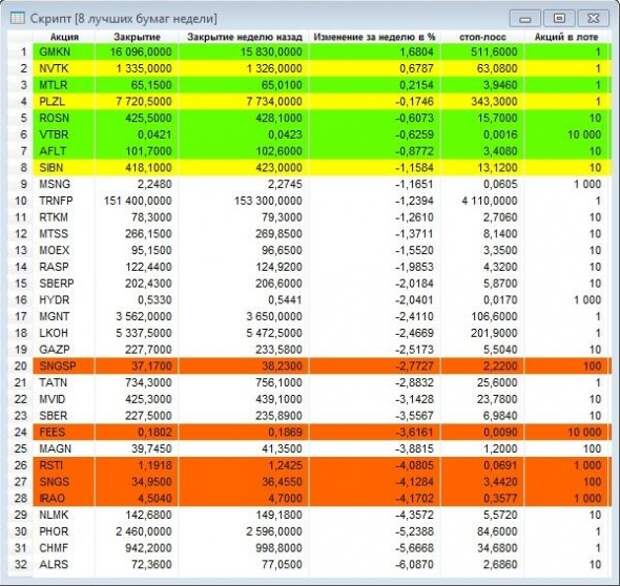Click the стоп-лосс column header
This screenshot has height=586, width=620.
[482, 37]
